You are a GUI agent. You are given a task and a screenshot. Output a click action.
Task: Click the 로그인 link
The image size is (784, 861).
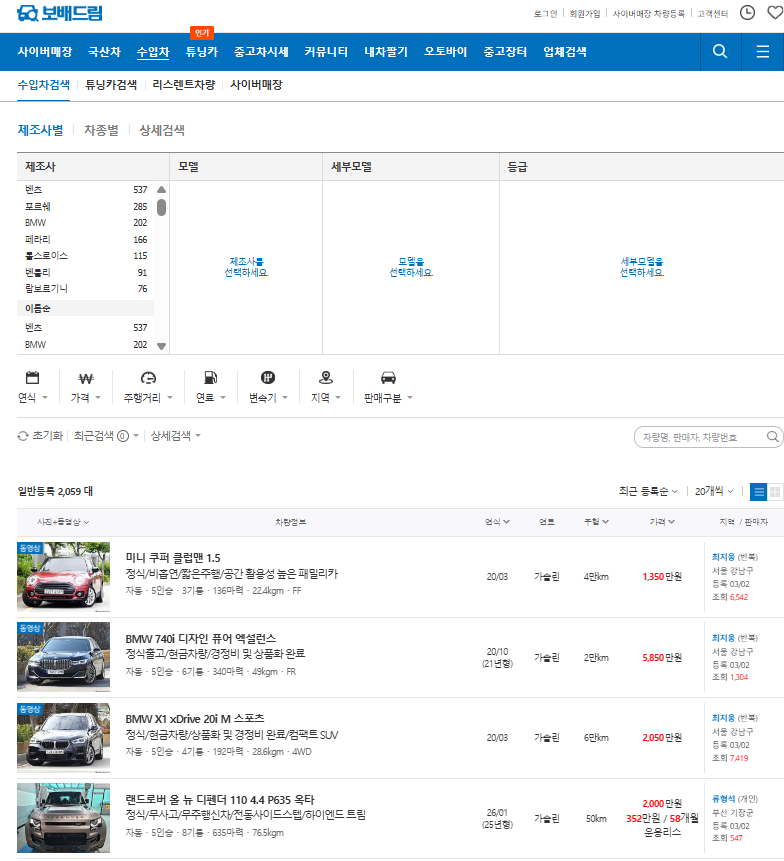(545, 14)
